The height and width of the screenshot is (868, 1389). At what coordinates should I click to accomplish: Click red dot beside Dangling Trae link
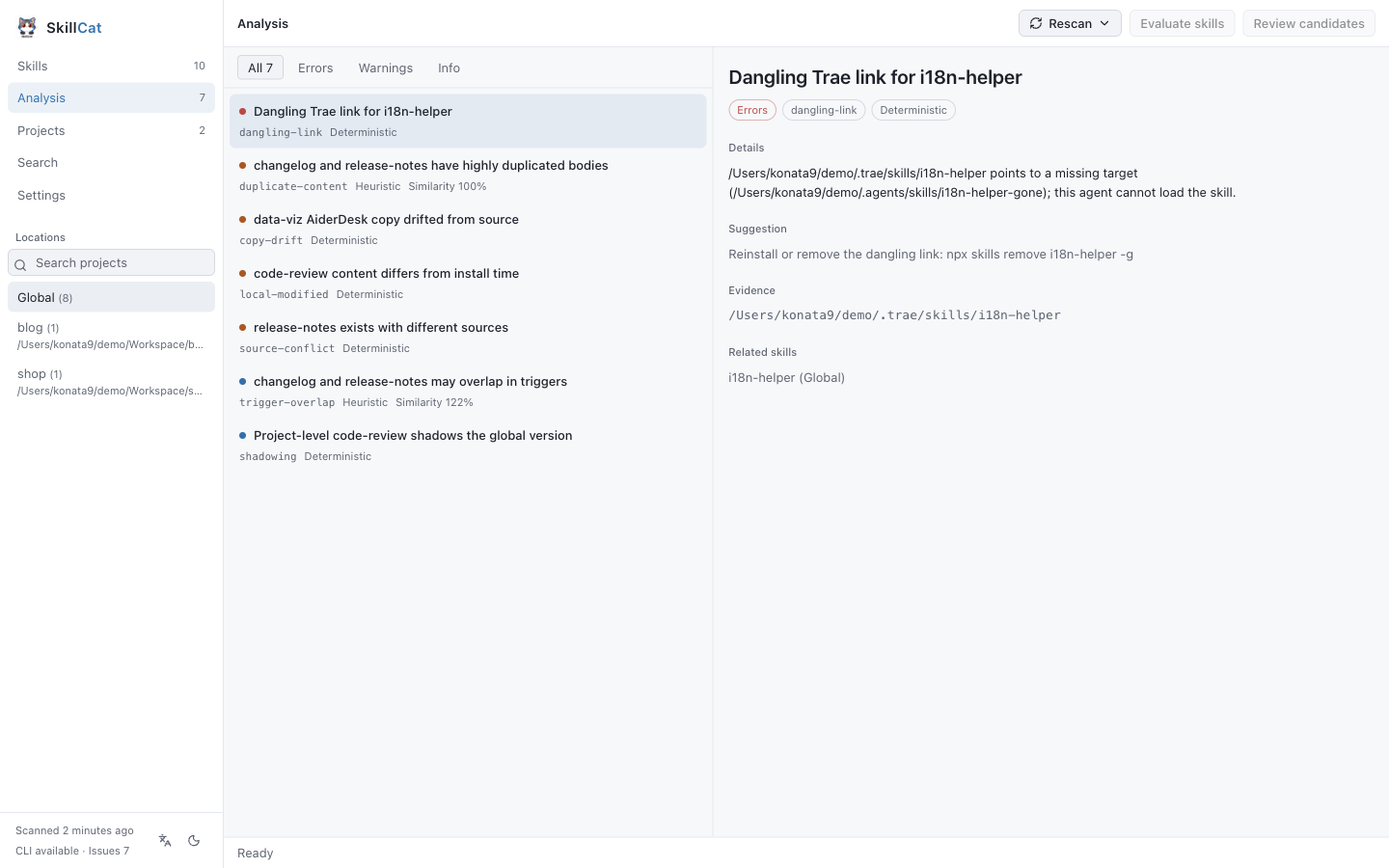243,112
